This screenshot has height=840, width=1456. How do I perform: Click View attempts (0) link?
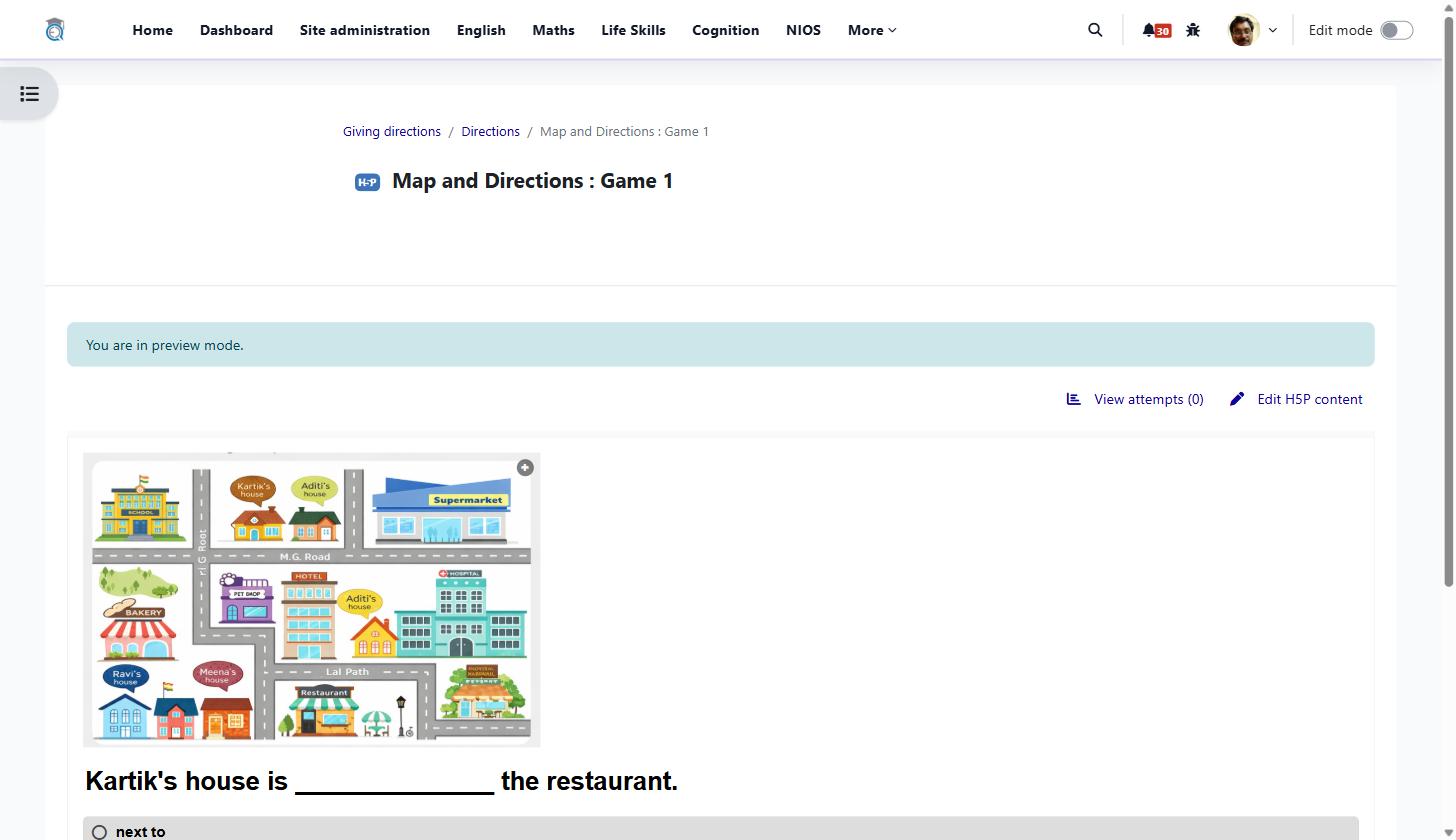(1135, 399)
